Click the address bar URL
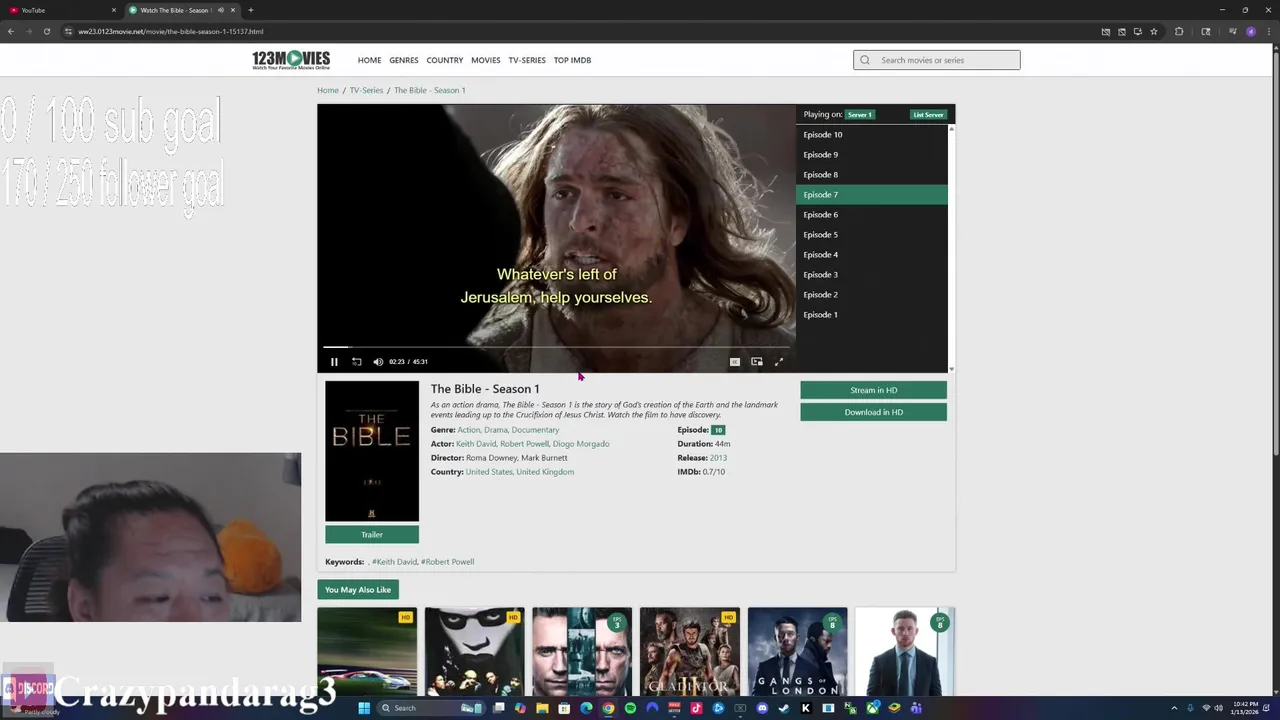Screen dimensions: 1280x720 coord(171,31)
